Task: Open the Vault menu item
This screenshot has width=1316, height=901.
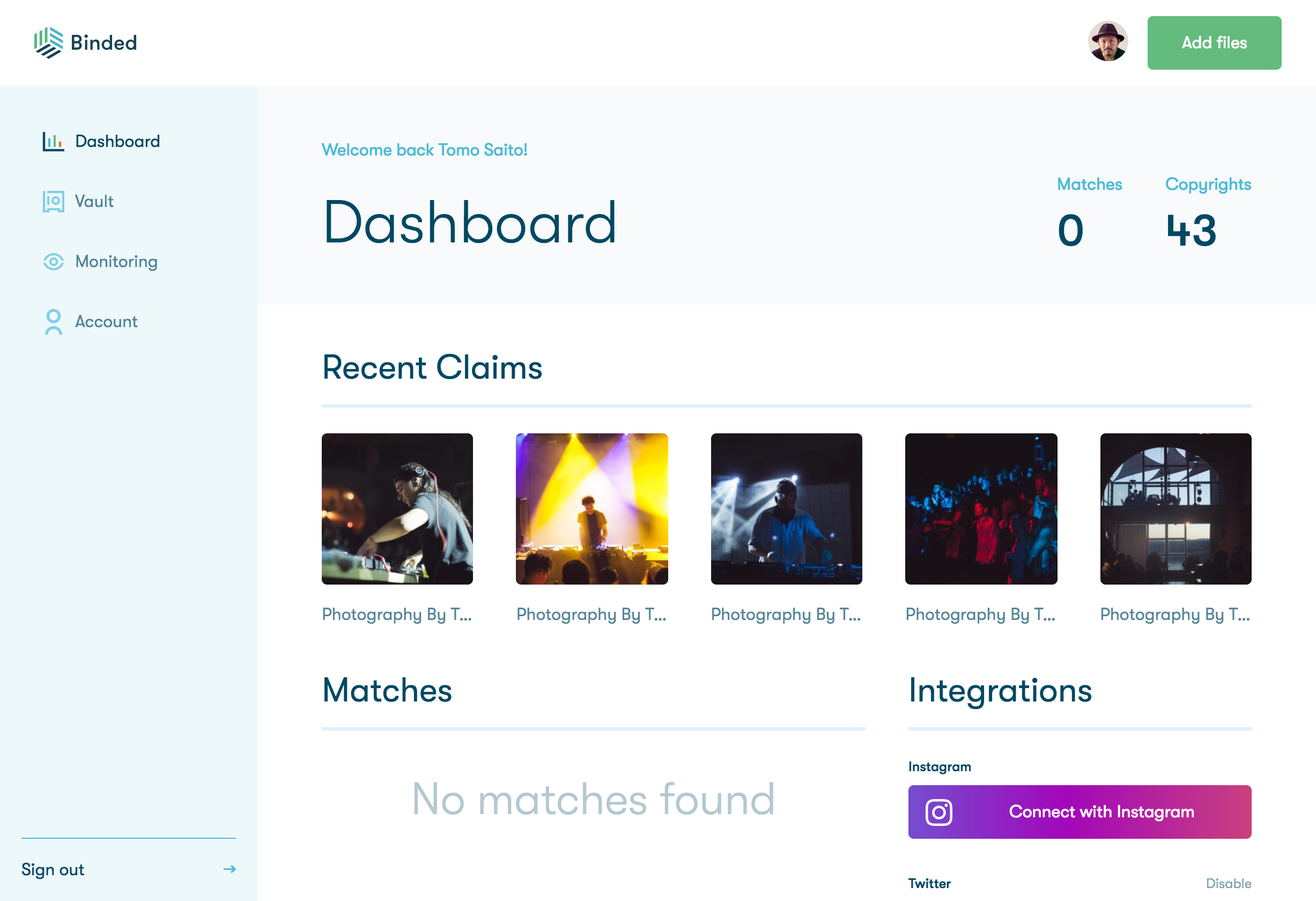Action: click(94, 201)
